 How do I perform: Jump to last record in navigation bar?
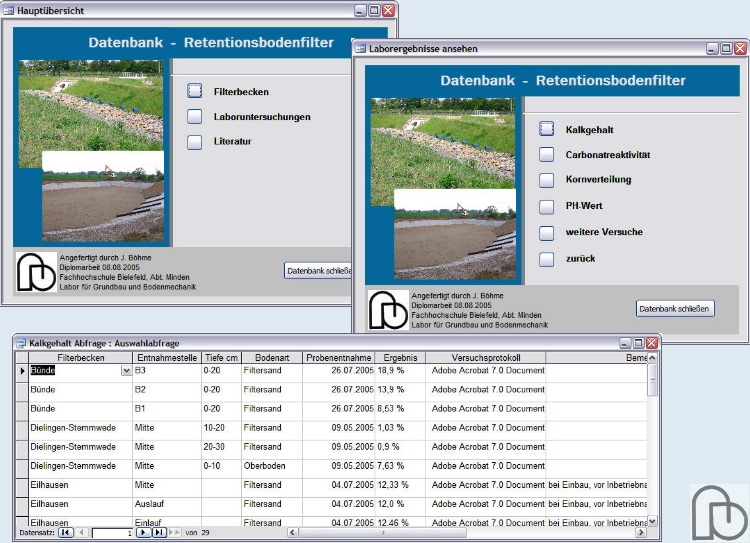[x=158, y=533]
